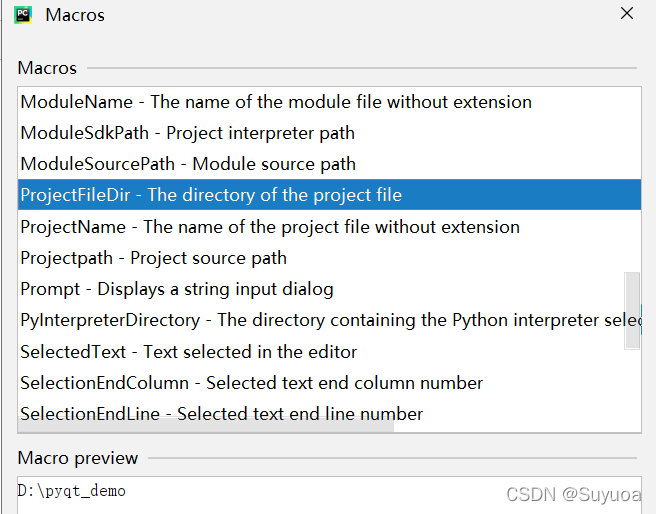The width and height of the screenshot is (656, 514).
Task: Choose ModuleSourcePath from the macros list
Action: (x=188, y=164)
